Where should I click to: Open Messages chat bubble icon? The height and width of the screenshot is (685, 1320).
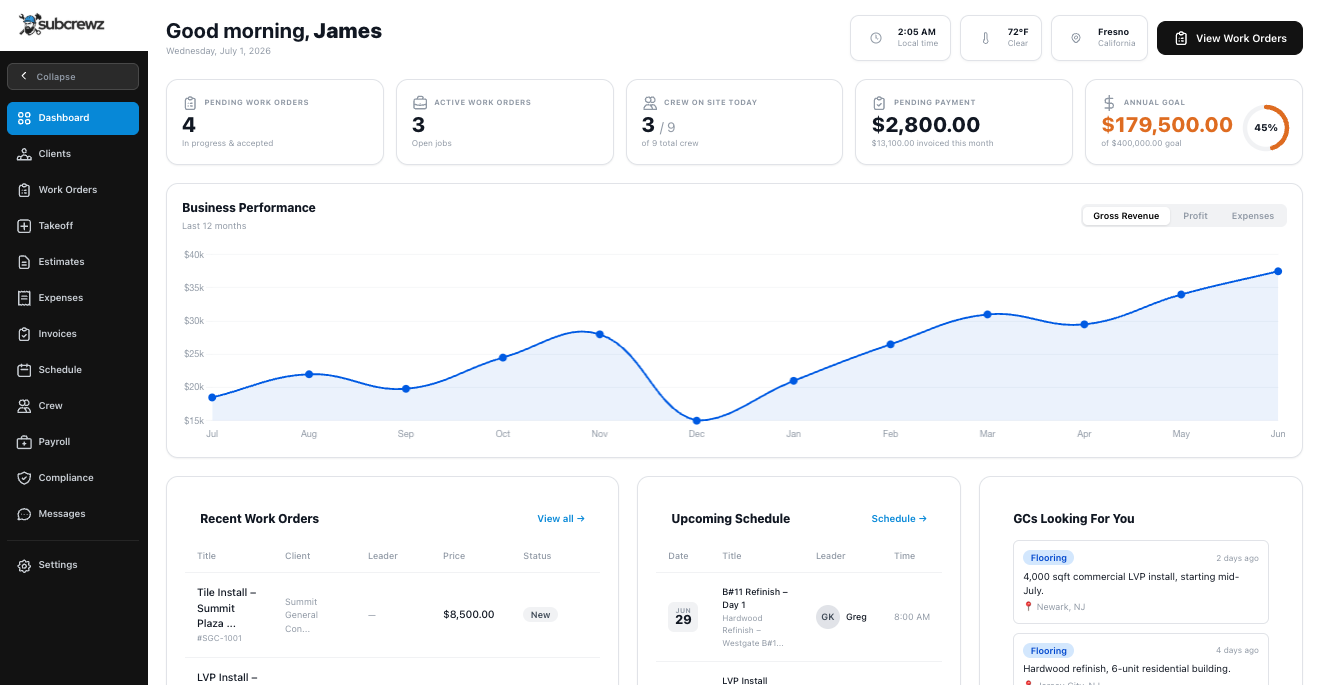click(24, 514)
